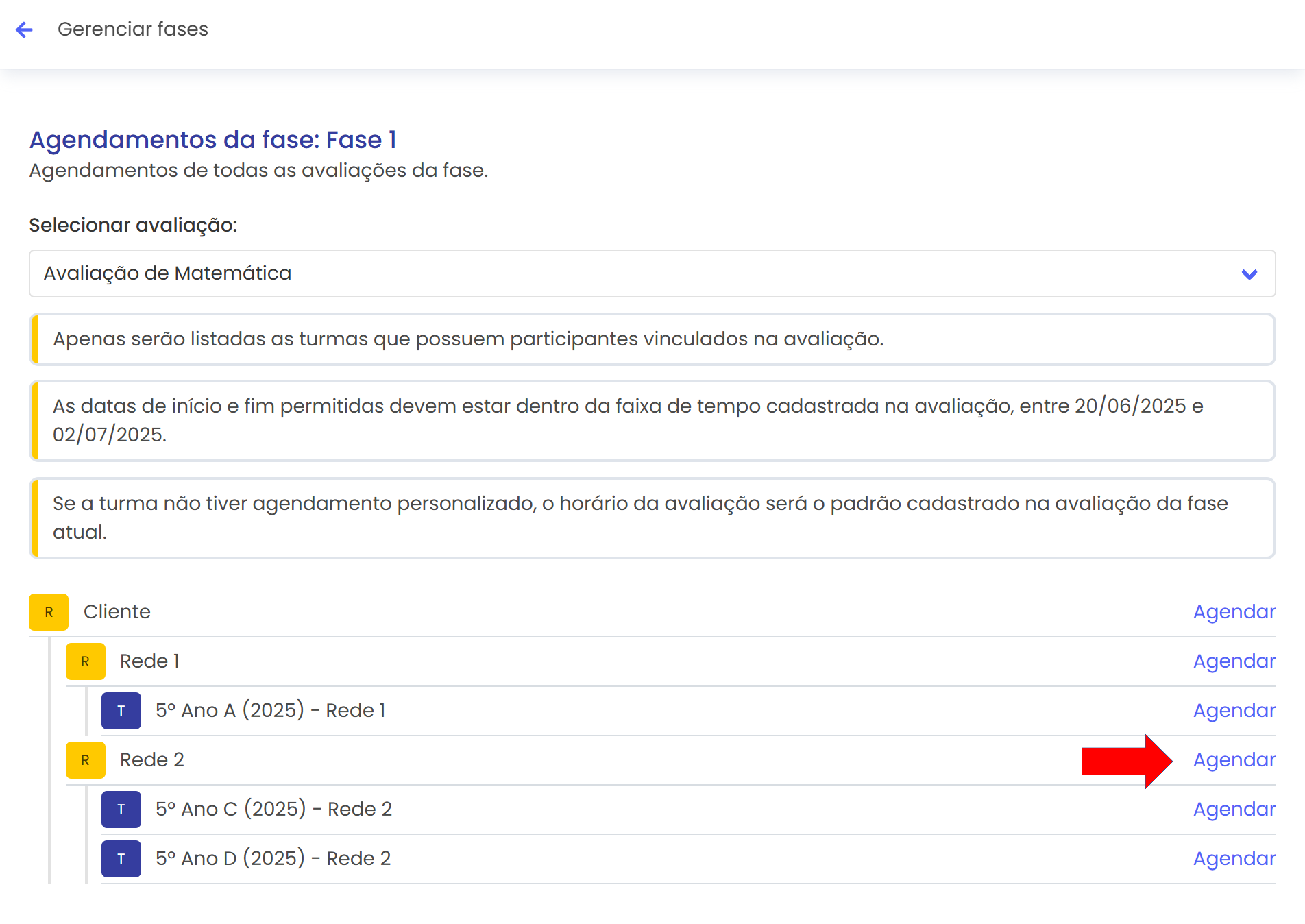The image size is (1305, 924).
Task: Click Agendar for Rede 1 row
Action: click(x=1234, y=661)
